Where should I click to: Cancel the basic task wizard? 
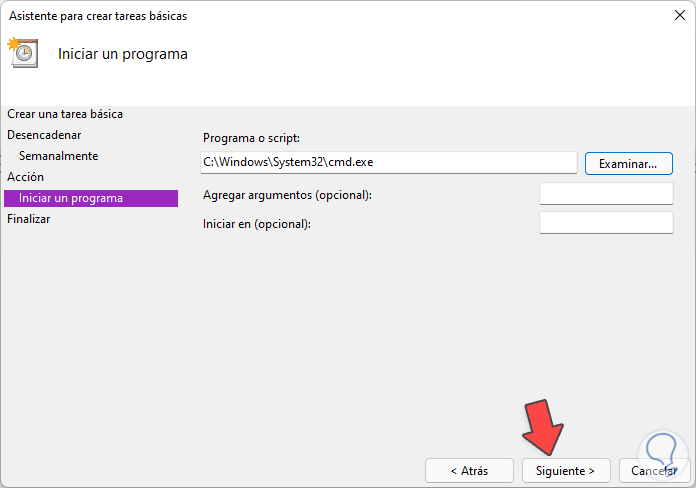click(655, 470)
